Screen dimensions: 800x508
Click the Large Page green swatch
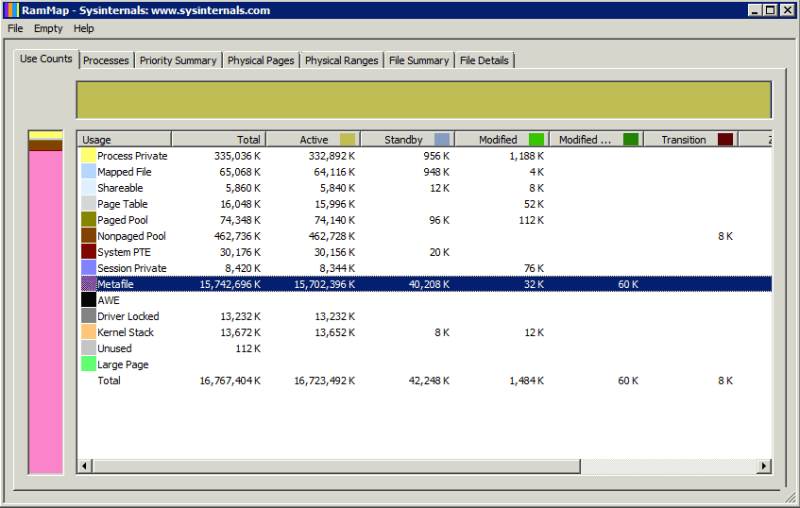pyautogui.click(x=89, y=365)
